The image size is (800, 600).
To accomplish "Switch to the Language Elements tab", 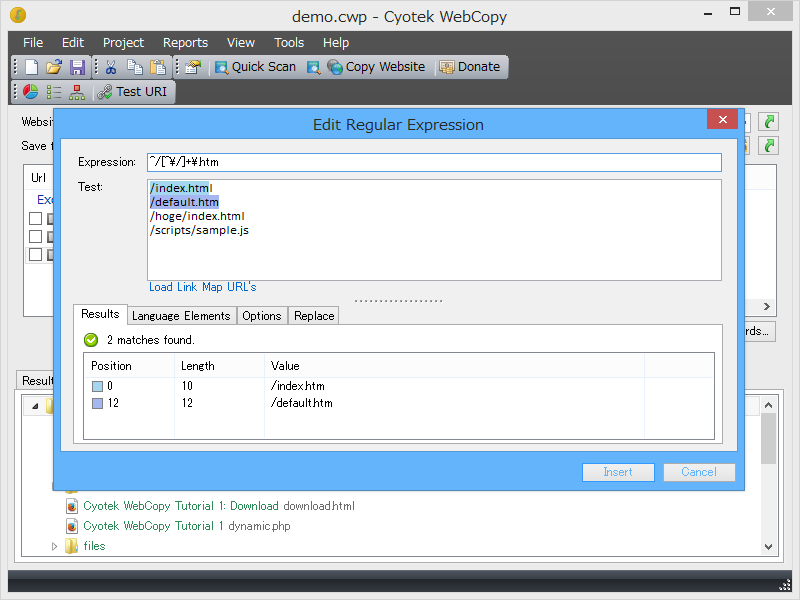I will tap(181, 316).
